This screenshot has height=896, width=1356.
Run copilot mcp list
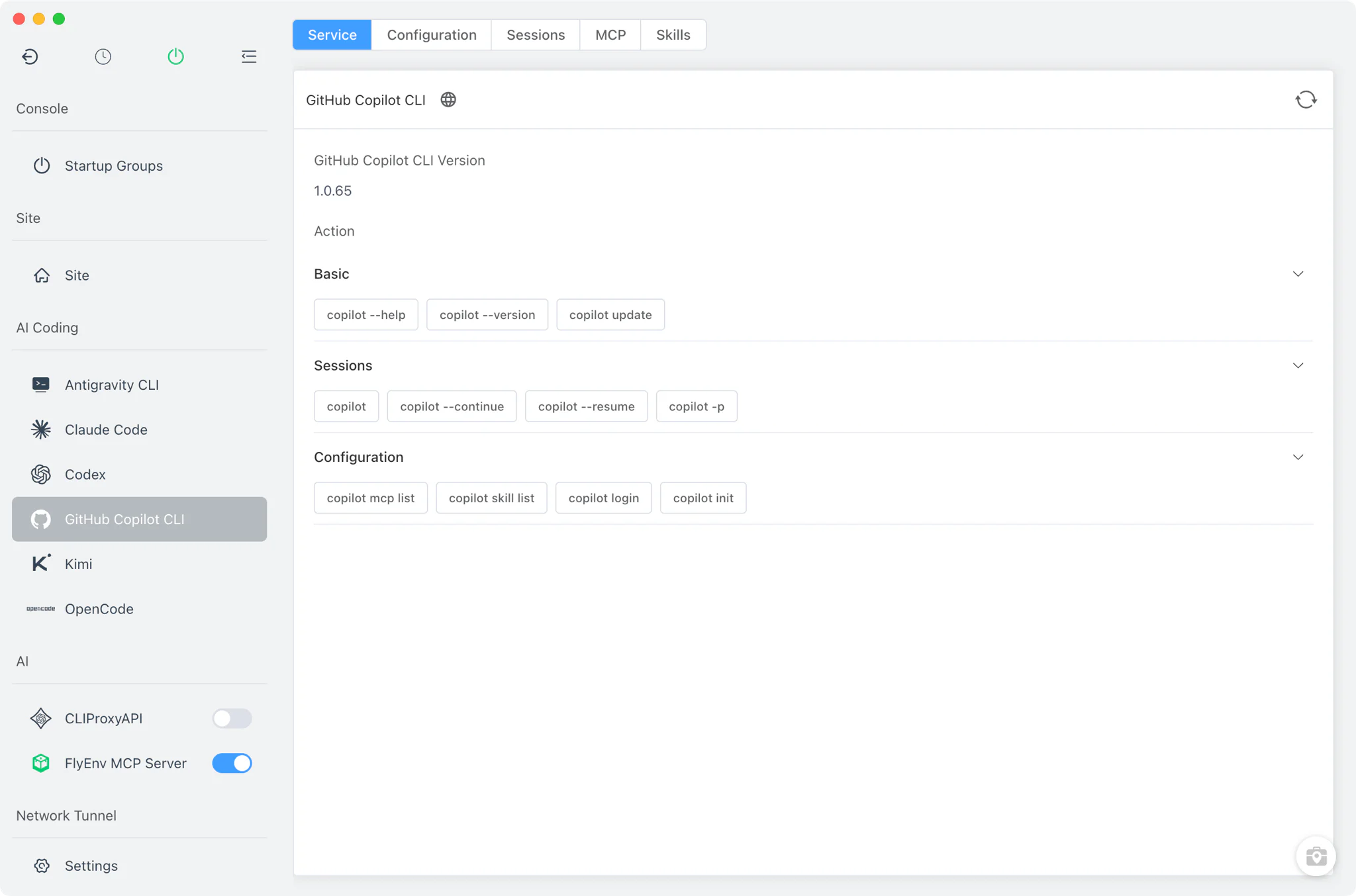click(371, 498)
